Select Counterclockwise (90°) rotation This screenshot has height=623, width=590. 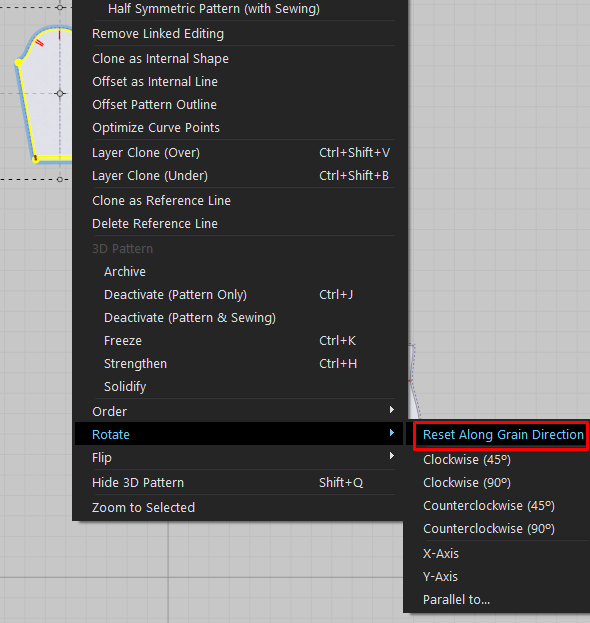point(488,529)
